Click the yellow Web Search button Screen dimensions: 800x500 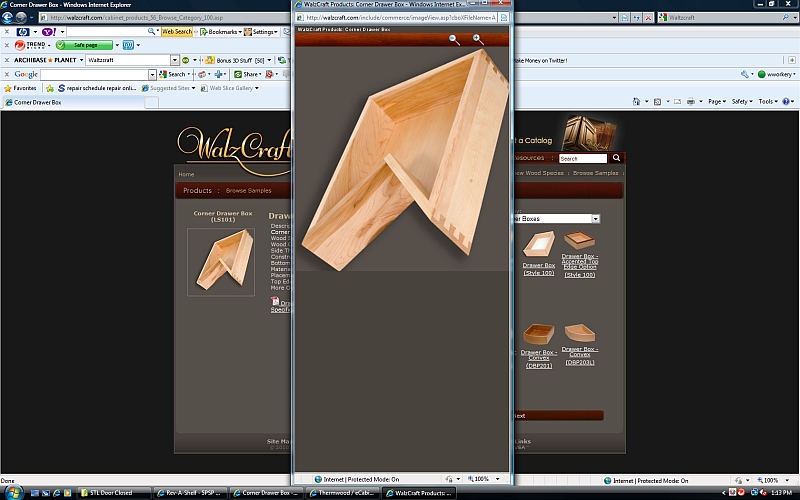coord(177,32)
